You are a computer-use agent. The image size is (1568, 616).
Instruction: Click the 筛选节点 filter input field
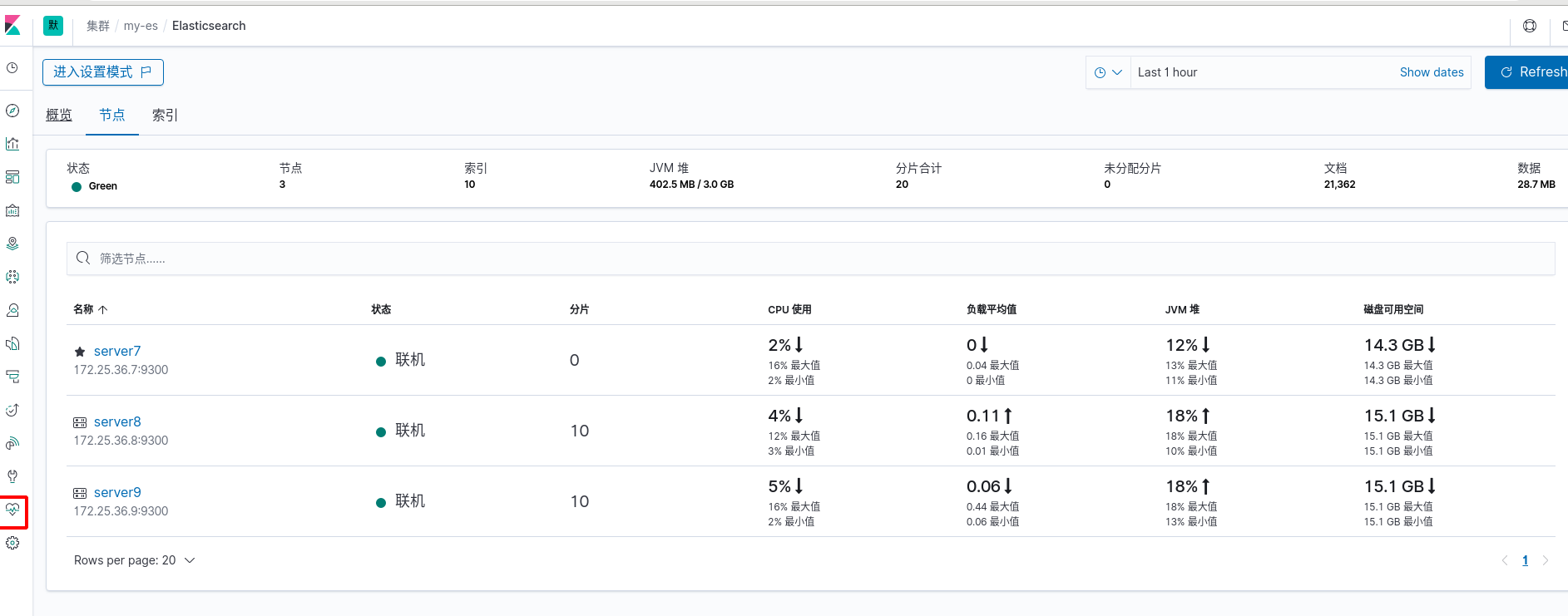[x=811, y=259]
